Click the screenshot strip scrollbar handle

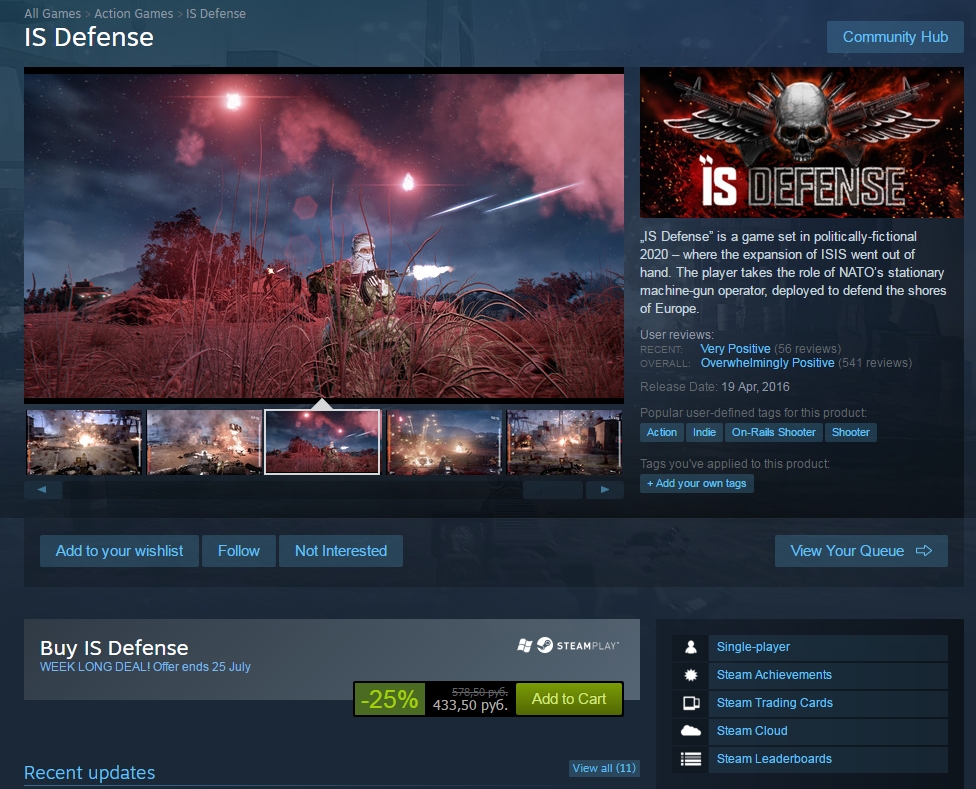[553, 490]
